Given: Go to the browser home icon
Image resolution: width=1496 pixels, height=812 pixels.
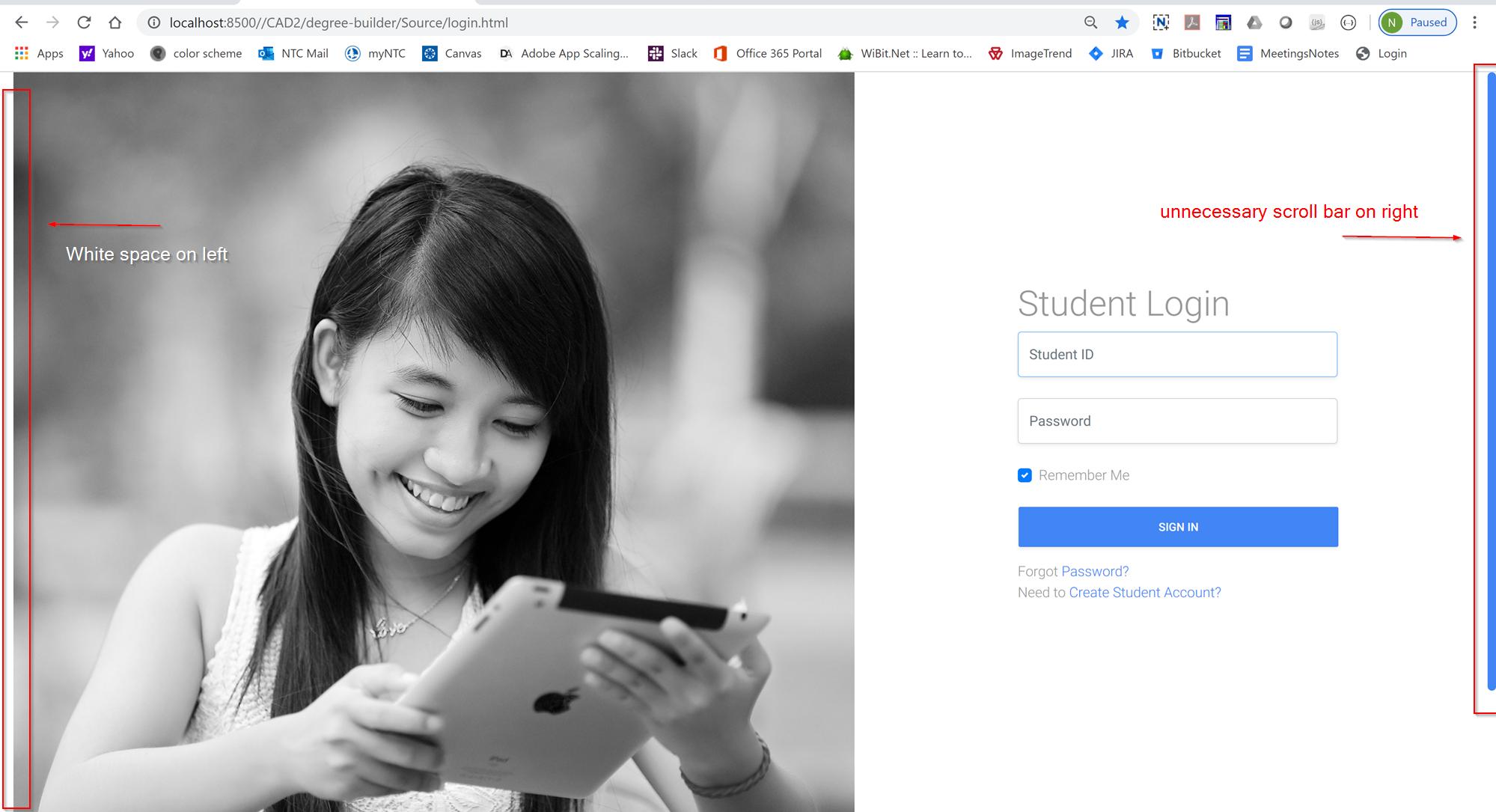Looking at the screenshot, I should pyautogui.click(x=115, y=22).
